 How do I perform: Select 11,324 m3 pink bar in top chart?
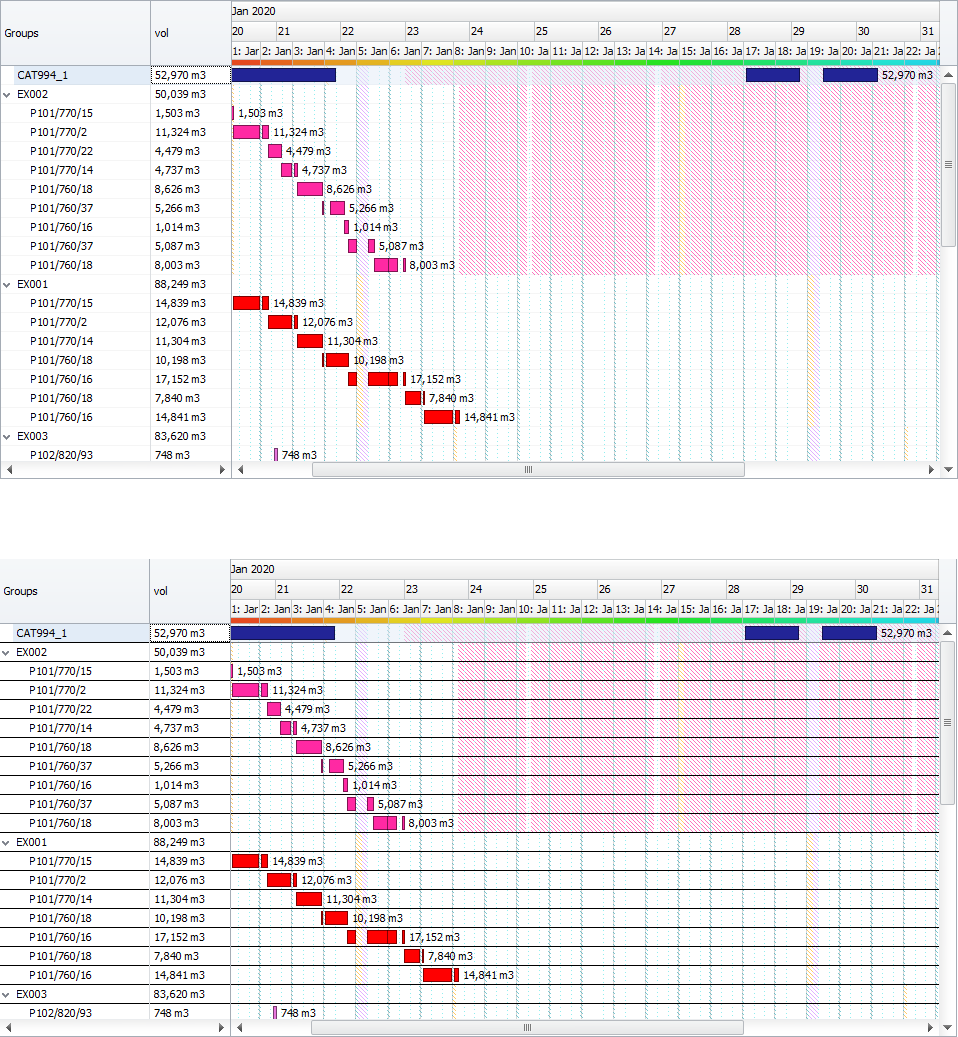point(247,132)
